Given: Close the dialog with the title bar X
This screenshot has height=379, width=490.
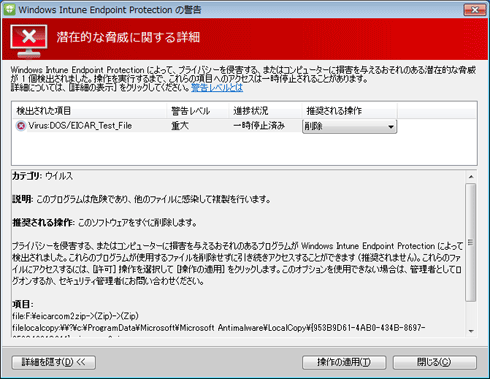Looking at the screenshot, I should [x=475, y=10].
